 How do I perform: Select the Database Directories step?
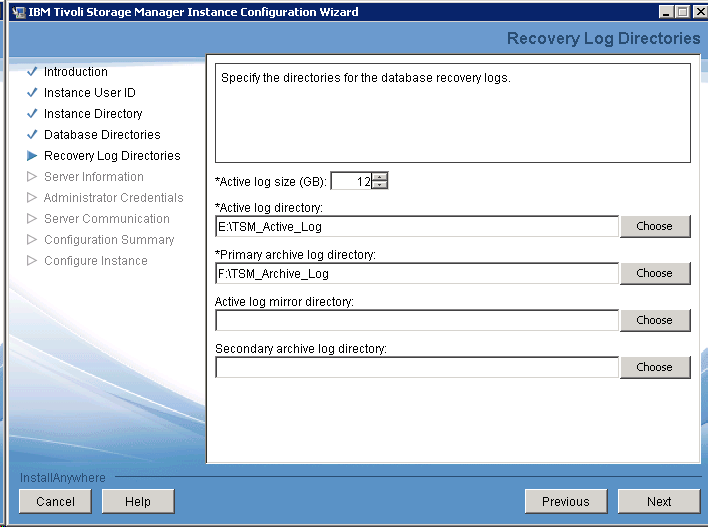point(101,135)
